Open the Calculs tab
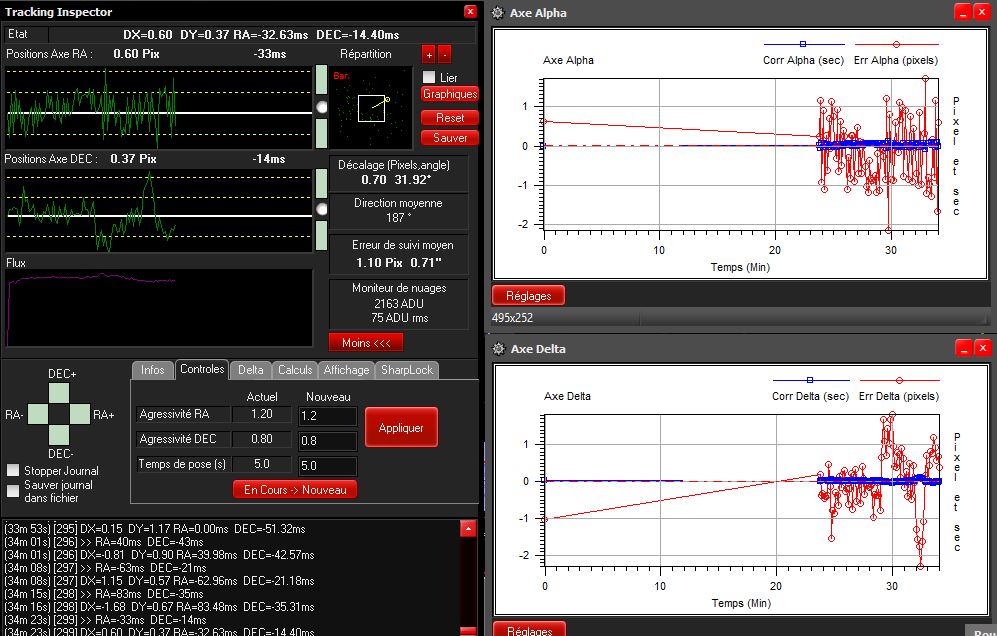Image resolution: width=997 pixels, height=636 pixels. 295,370
